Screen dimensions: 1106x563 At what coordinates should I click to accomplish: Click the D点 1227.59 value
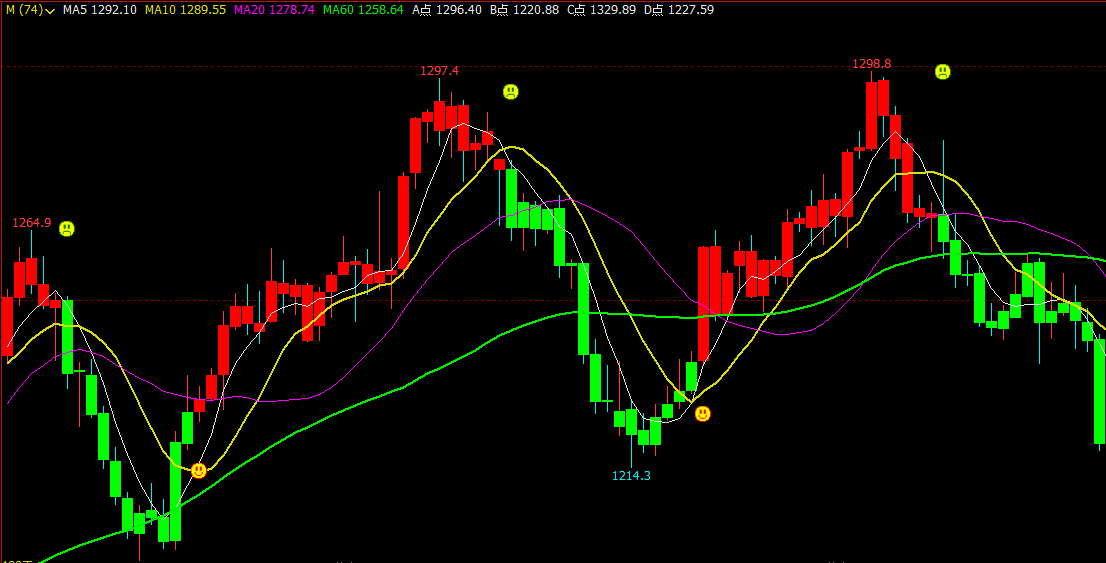click(x=679, y=10)
